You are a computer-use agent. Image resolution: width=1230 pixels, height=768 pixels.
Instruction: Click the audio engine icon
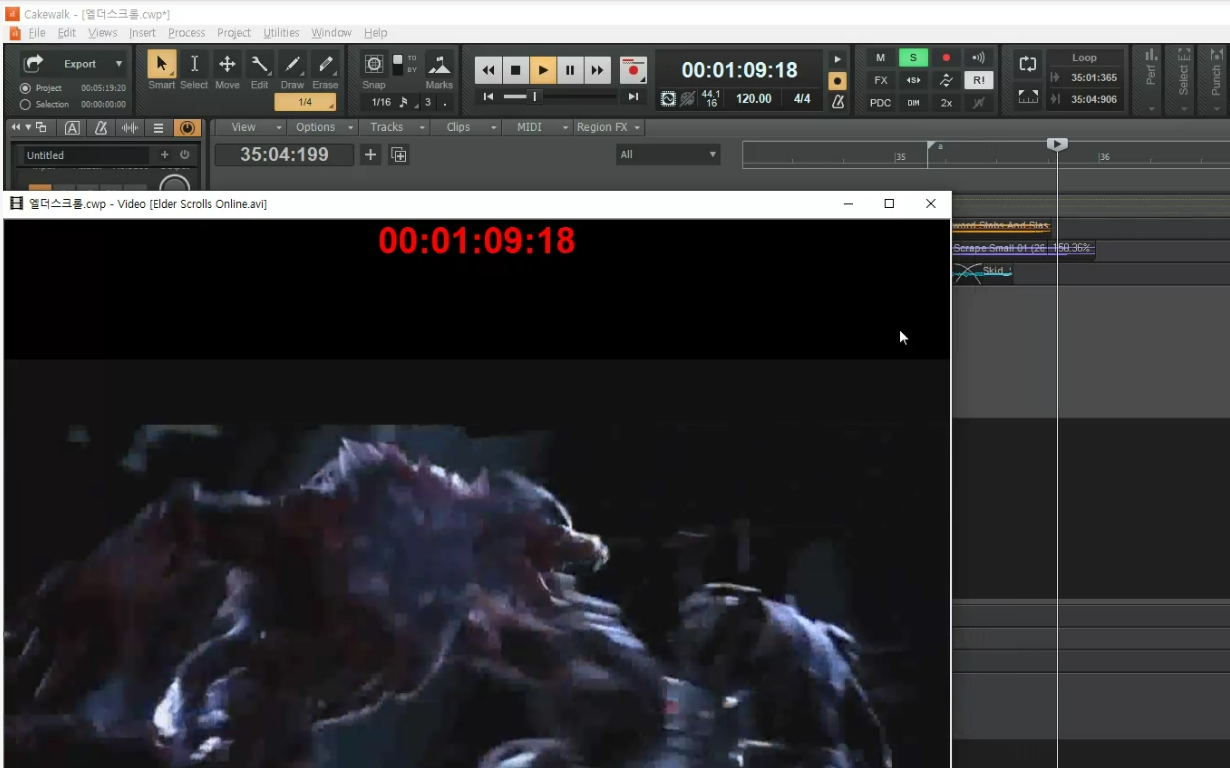coord(668,99)
